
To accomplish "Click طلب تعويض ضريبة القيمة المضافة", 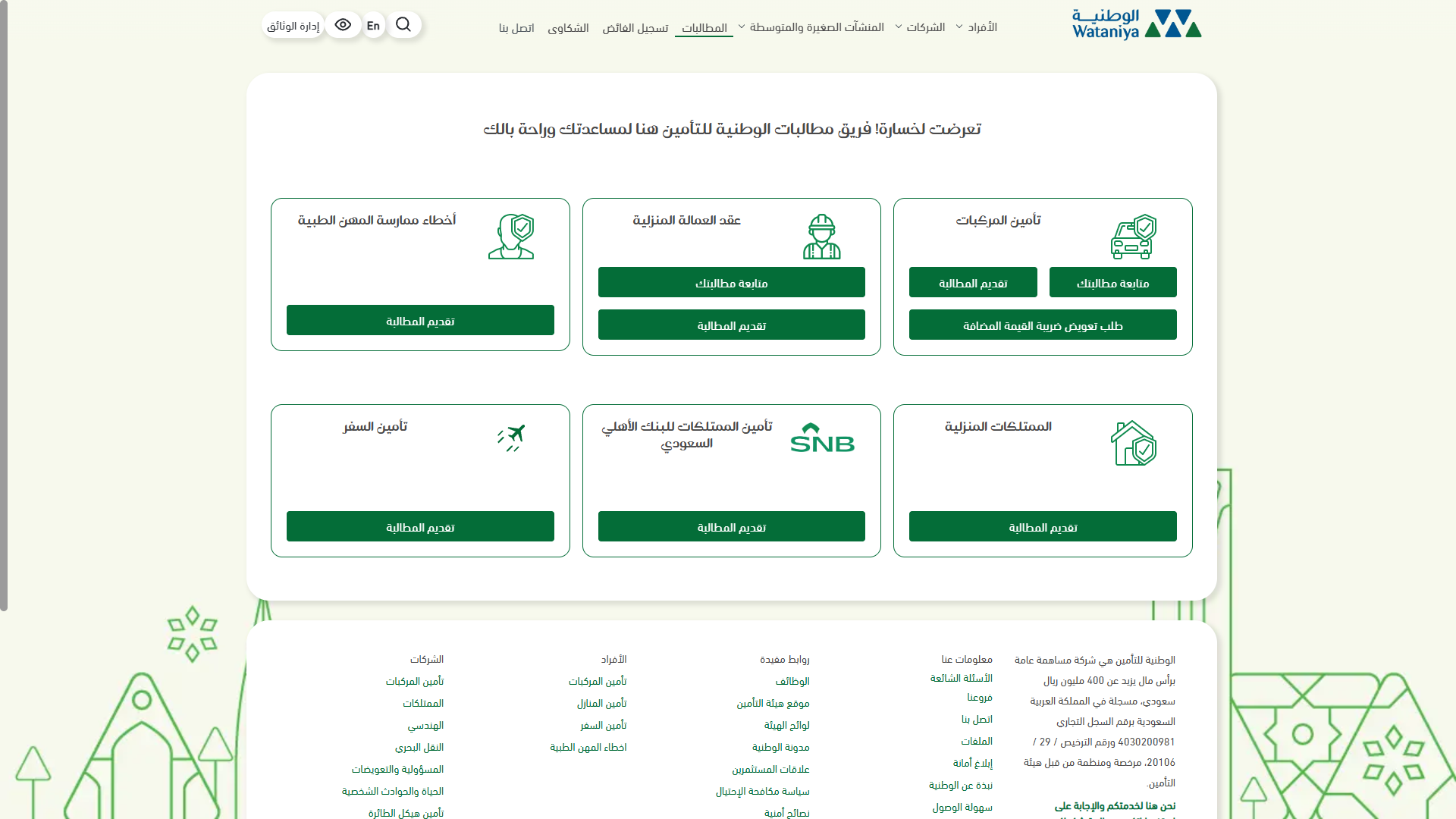I will (x=1043, y=325).
